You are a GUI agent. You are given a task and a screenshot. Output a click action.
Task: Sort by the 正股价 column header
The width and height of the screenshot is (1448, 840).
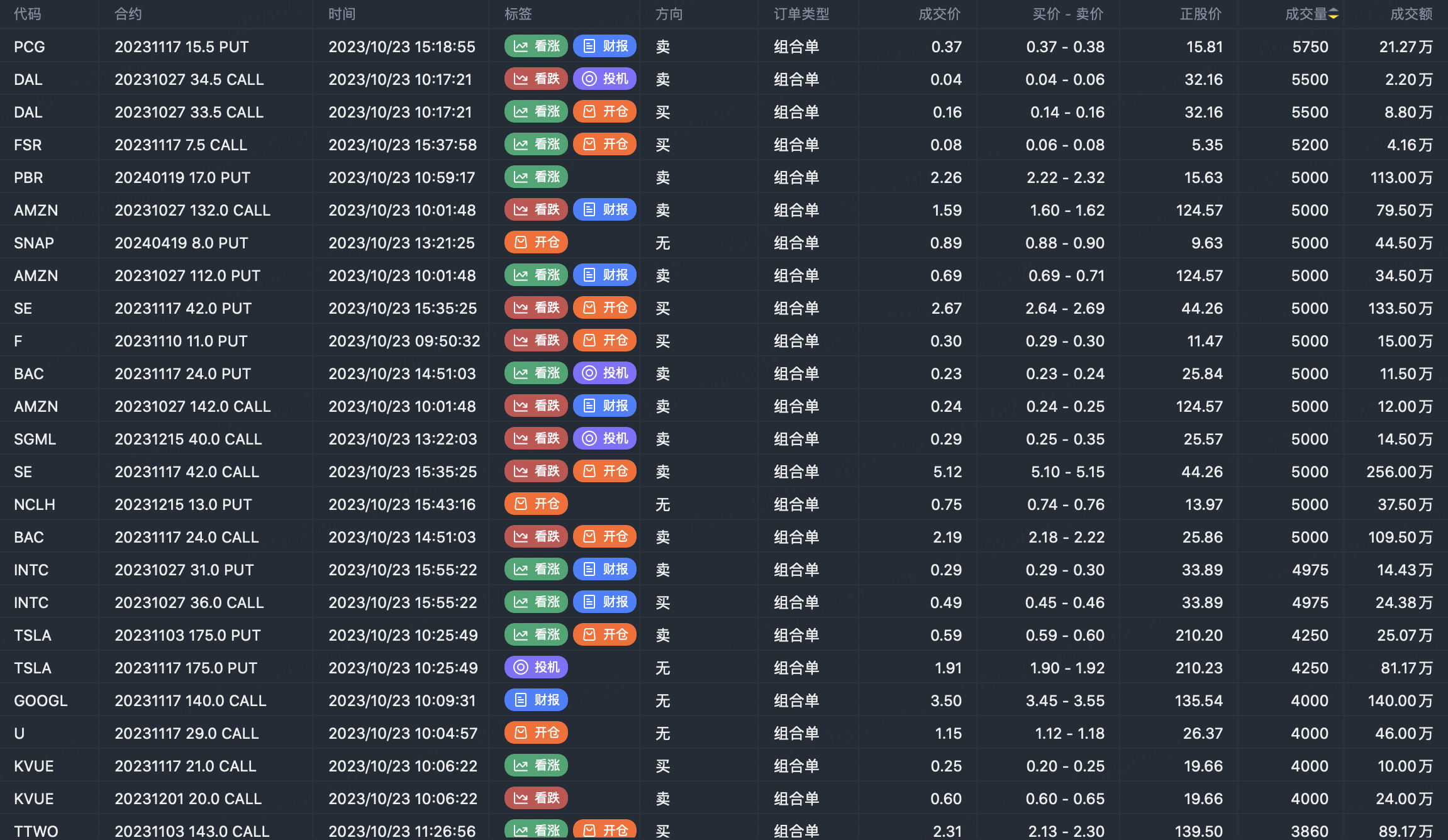[x=1201, y=14]
